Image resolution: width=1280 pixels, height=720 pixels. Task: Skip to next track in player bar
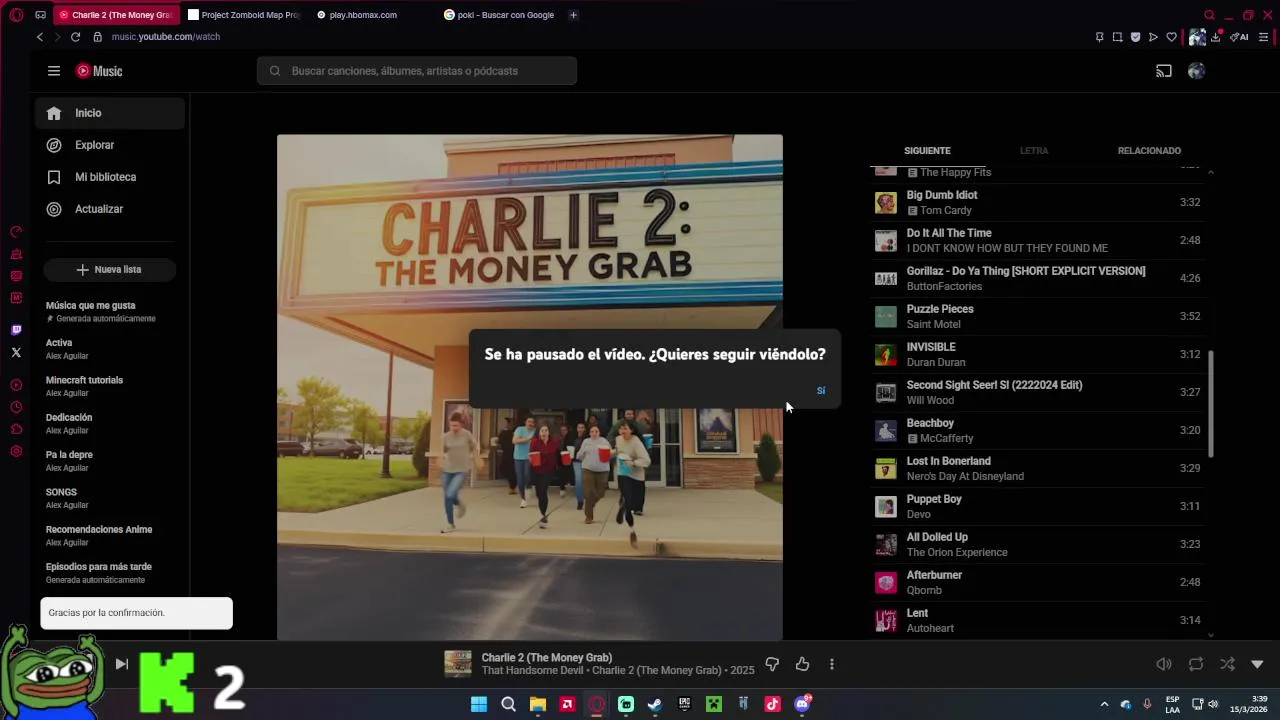coord(121,664)
